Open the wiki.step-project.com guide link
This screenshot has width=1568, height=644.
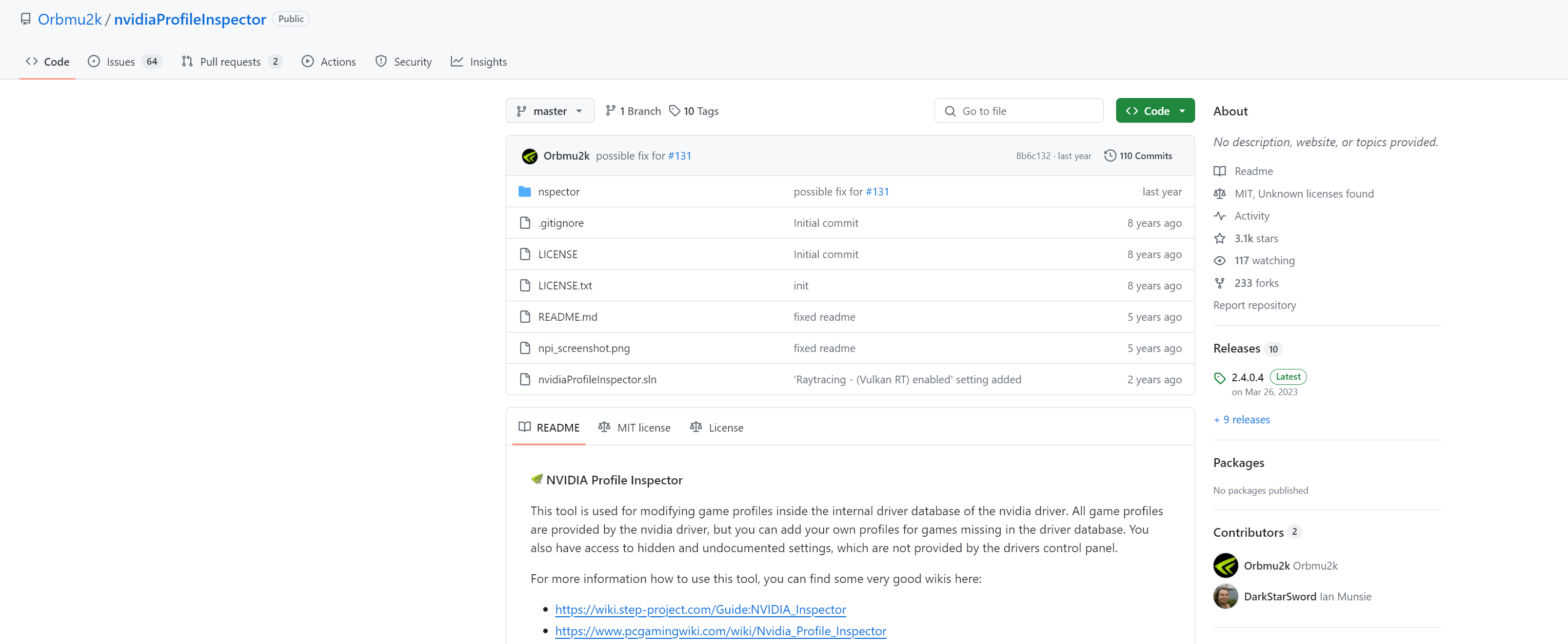700,609
